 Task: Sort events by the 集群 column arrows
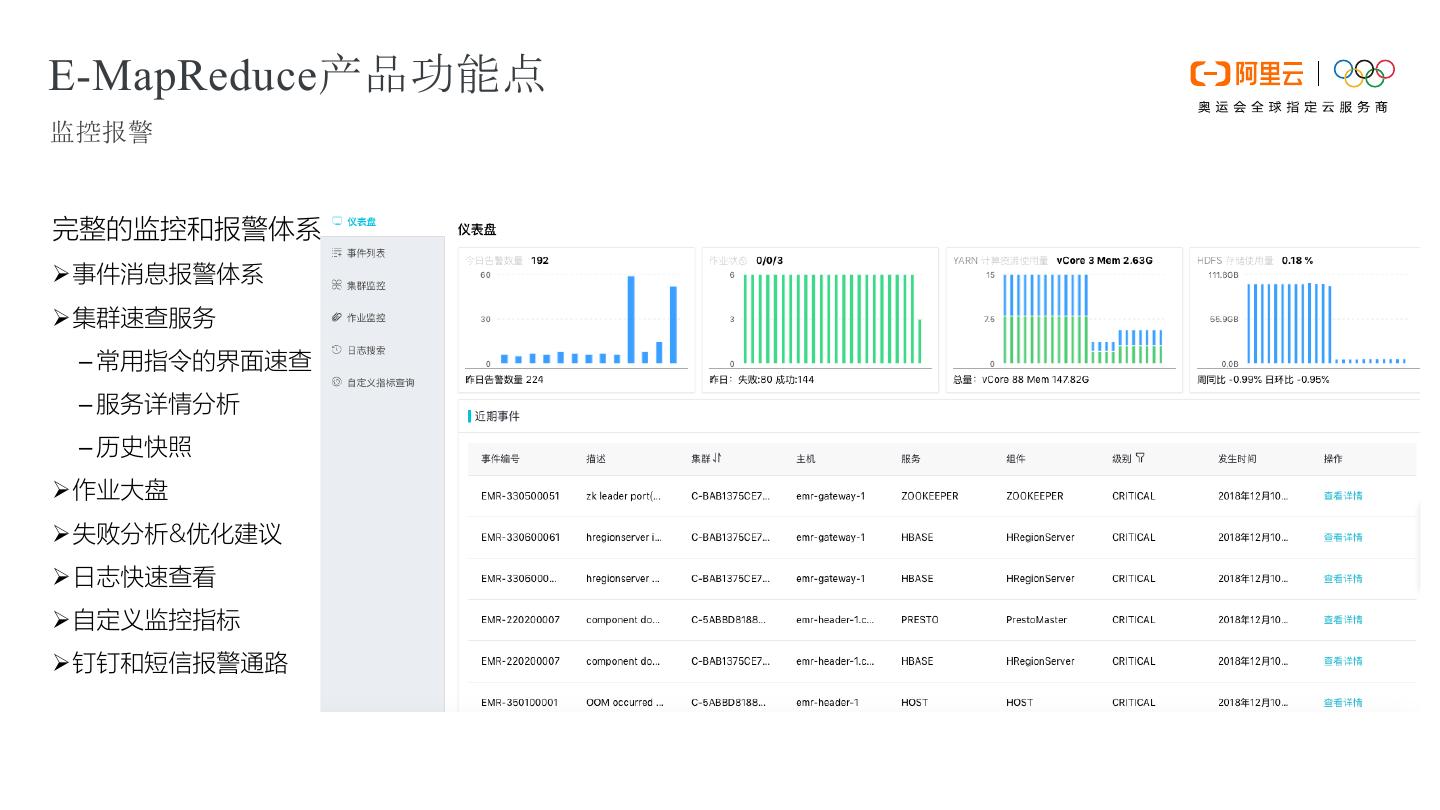[x=717, y=459]
